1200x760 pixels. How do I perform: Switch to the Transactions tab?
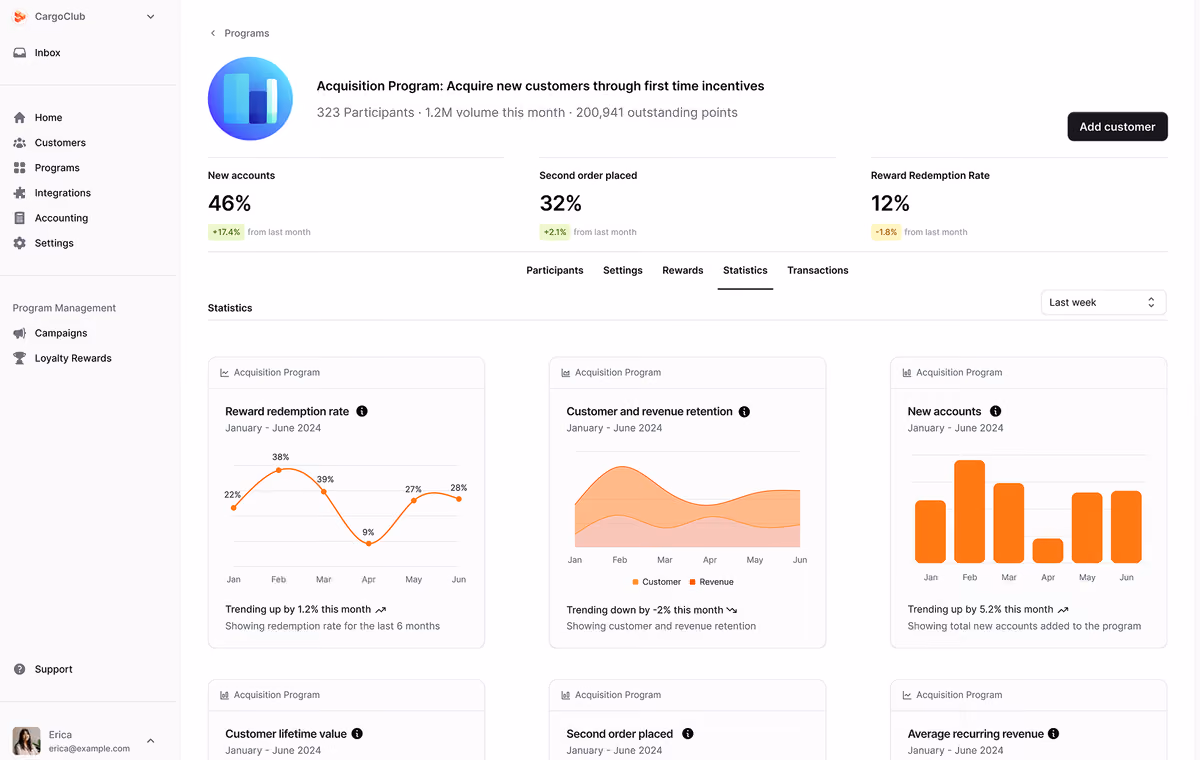coord(818,270)
